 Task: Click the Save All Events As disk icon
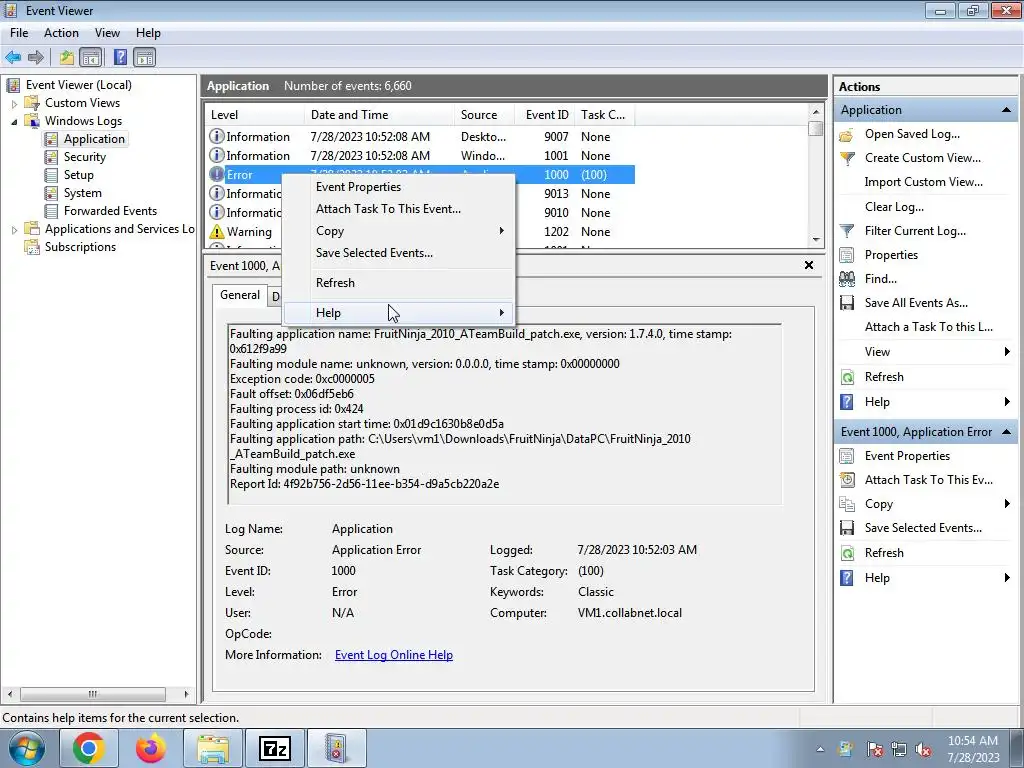(846, 303)
